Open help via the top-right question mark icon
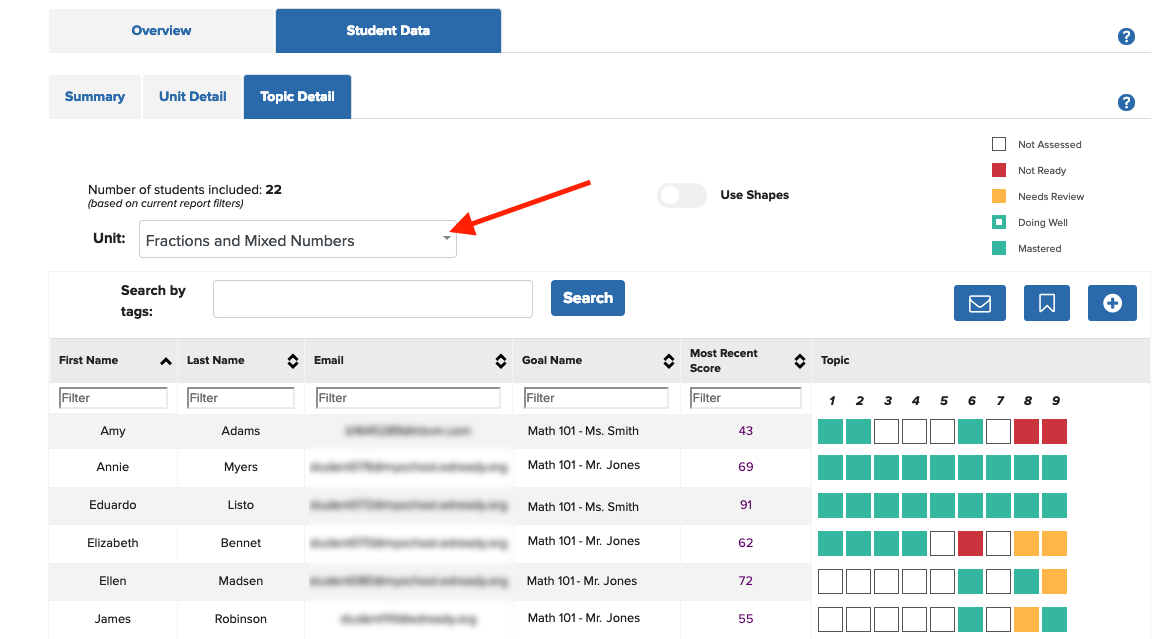The image size is (1158, 639). tap(1126, 36)
